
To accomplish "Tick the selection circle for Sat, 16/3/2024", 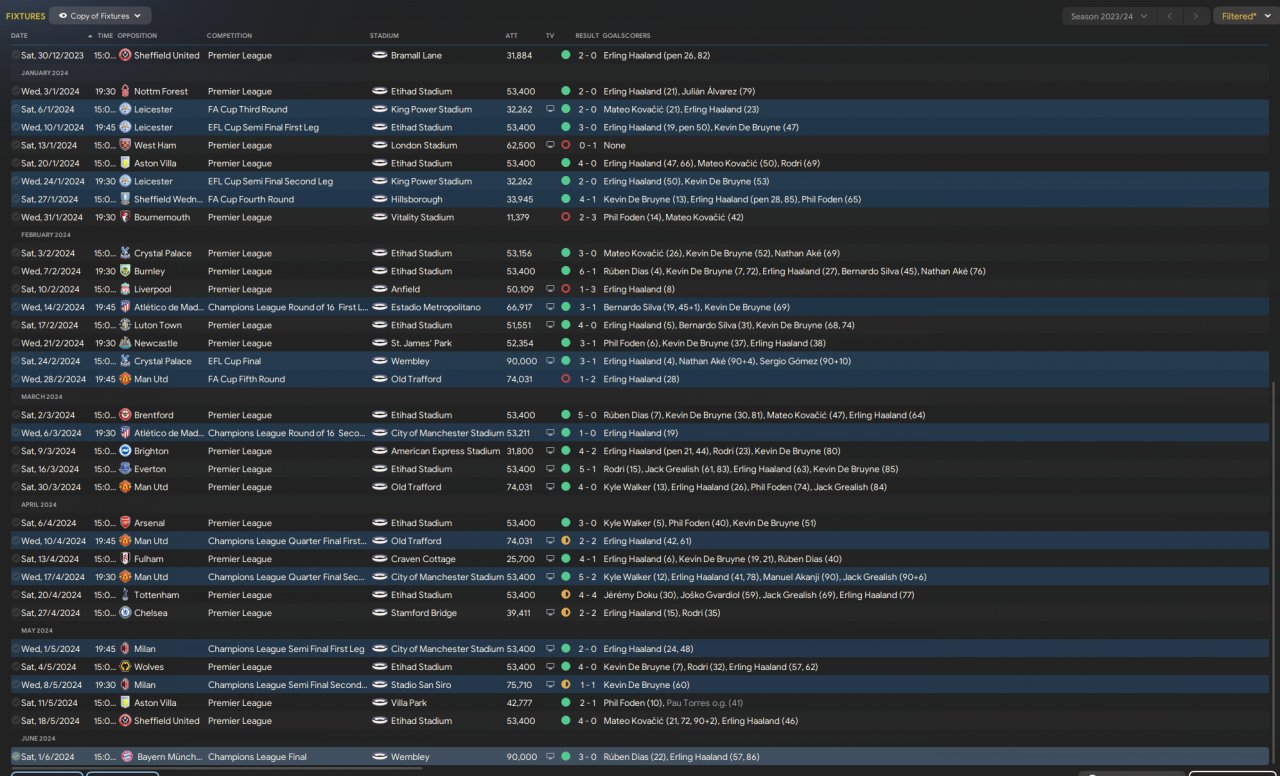I will click(x=16, y=469).
